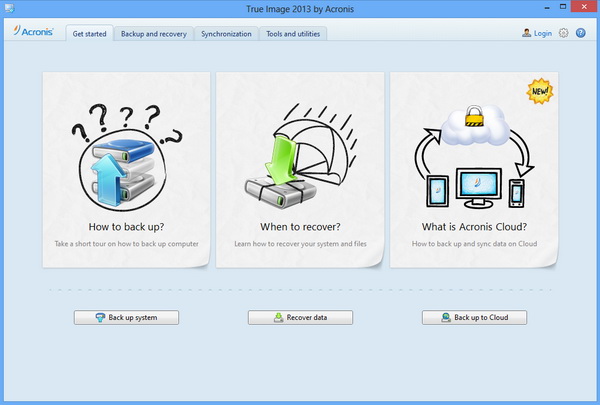Viewport: 600px width, 405px height.
Task: Click the app icon in title bar
Action: pyautogui.click(x=9, y=8)
